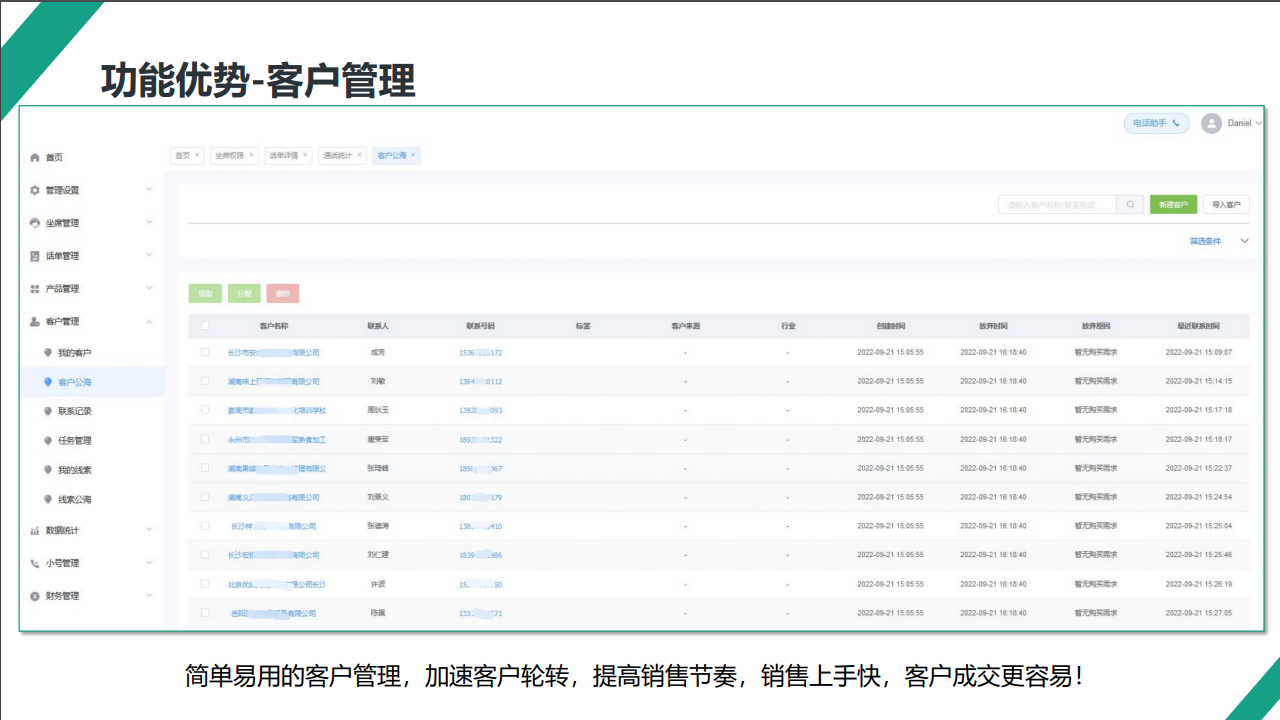Click the 话单管理 call record icon

pos(35,256)
